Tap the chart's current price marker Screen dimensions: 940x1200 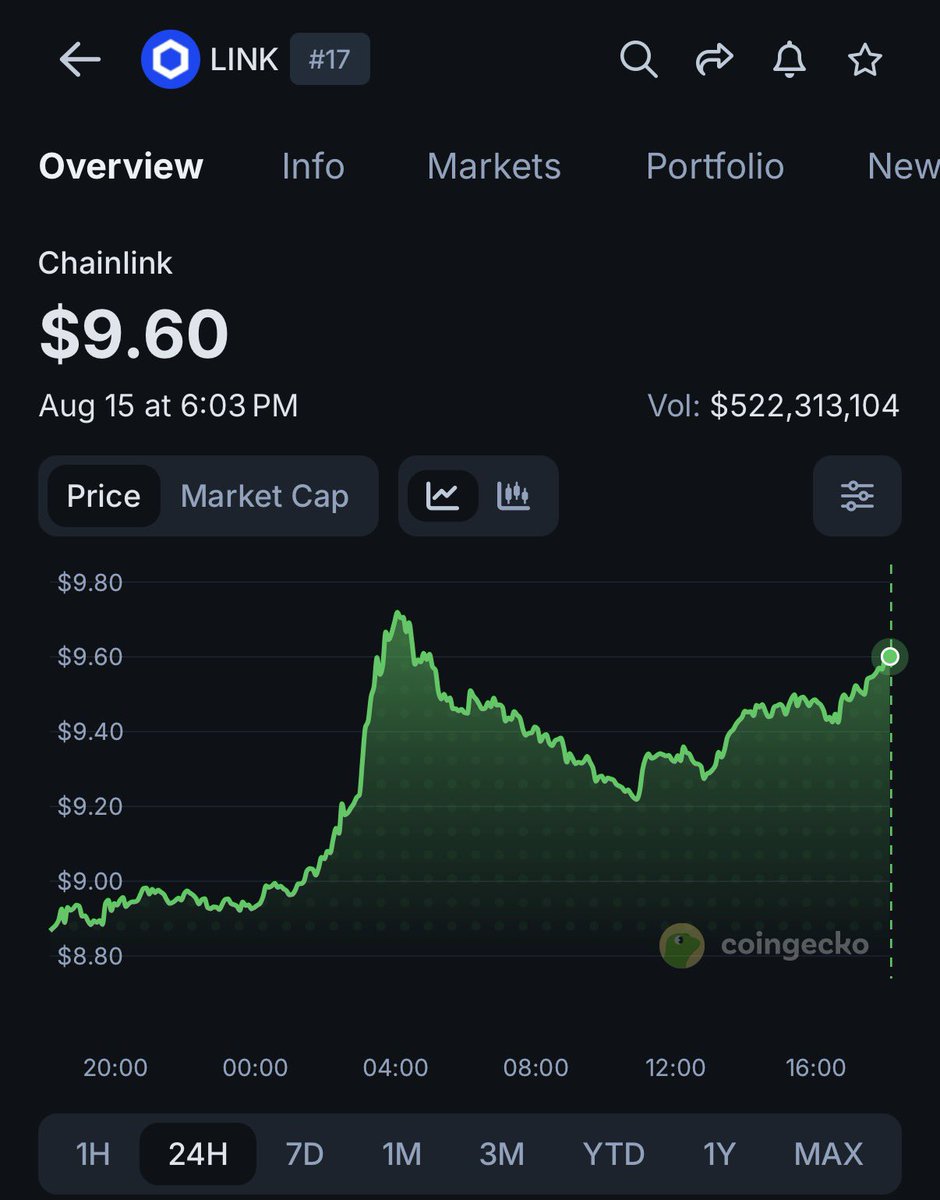click(890, 657)
